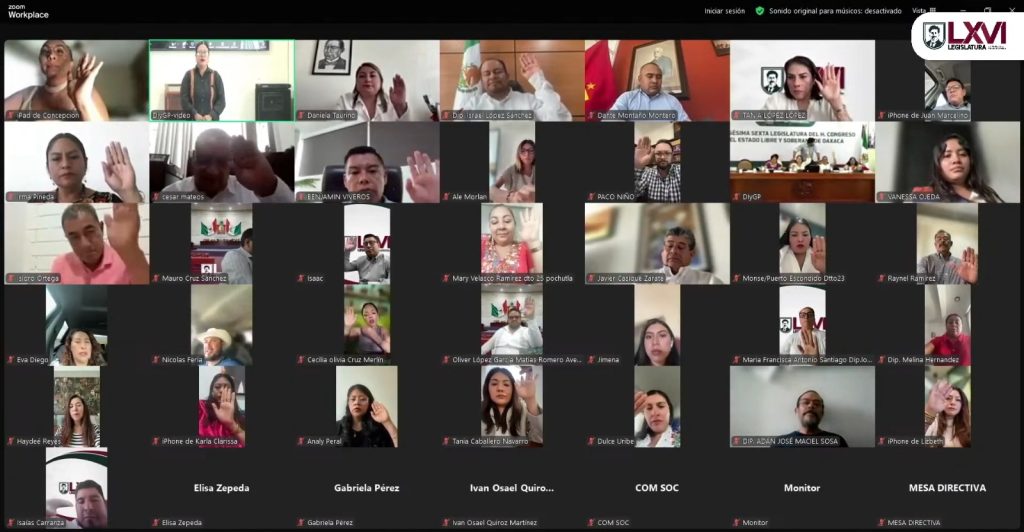1024x532 pixels.
Task: Select BENJAMIN VIVEROS video tile
Action: 366,162
